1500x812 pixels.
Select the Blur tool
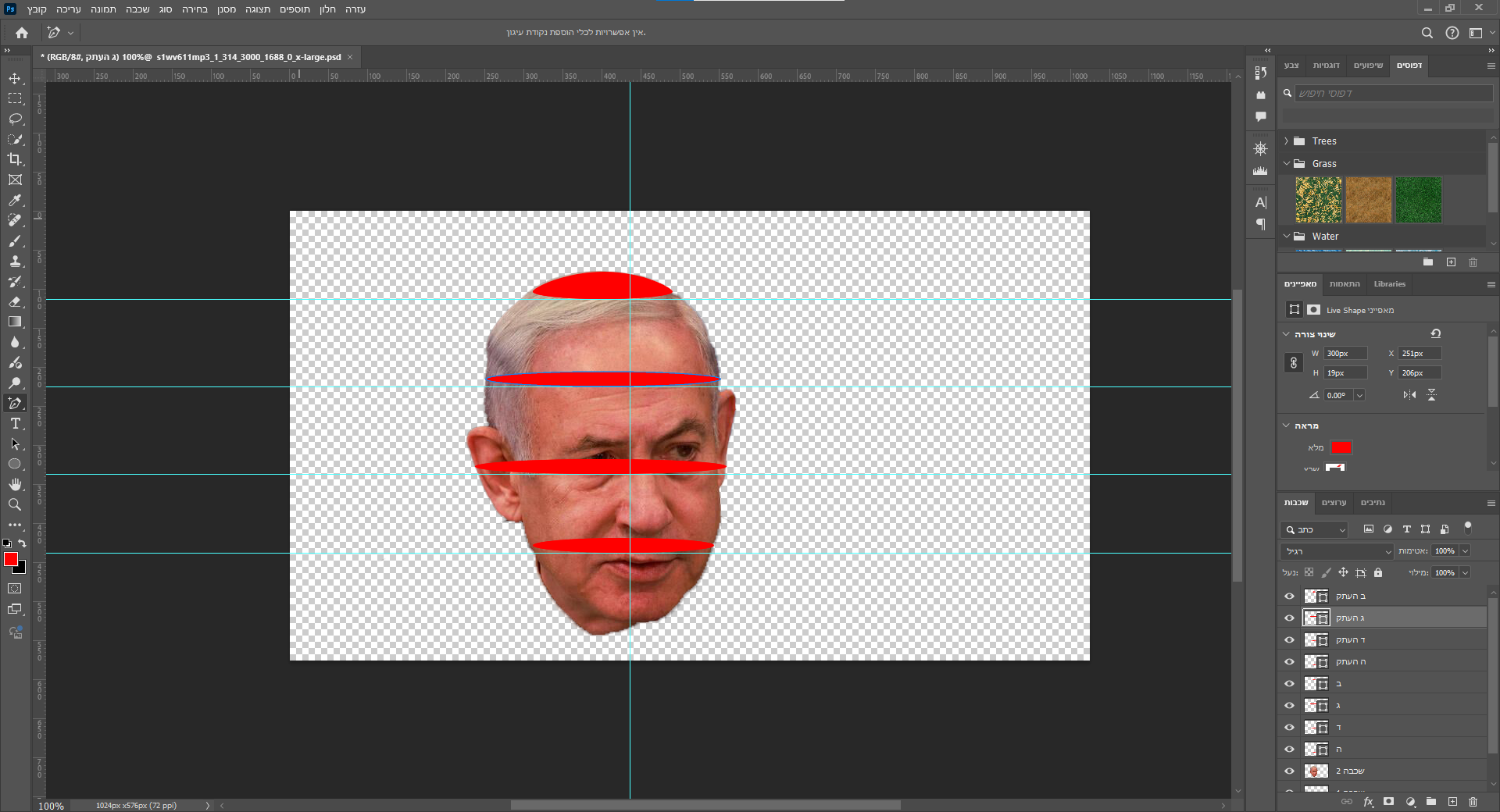tap(15, 342)
